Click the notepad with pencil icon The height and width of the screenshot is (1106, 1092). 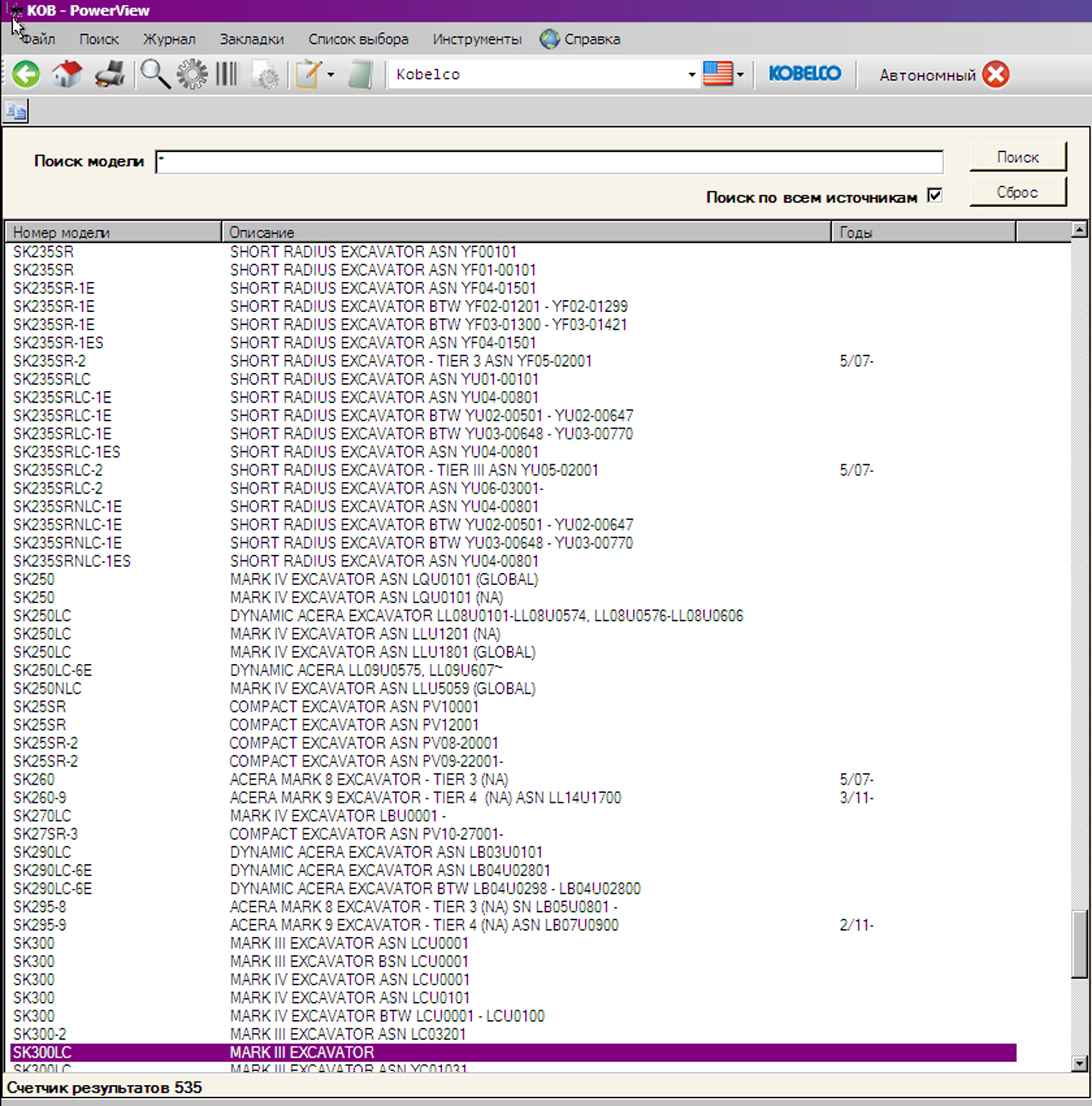[x=309, y=74]
